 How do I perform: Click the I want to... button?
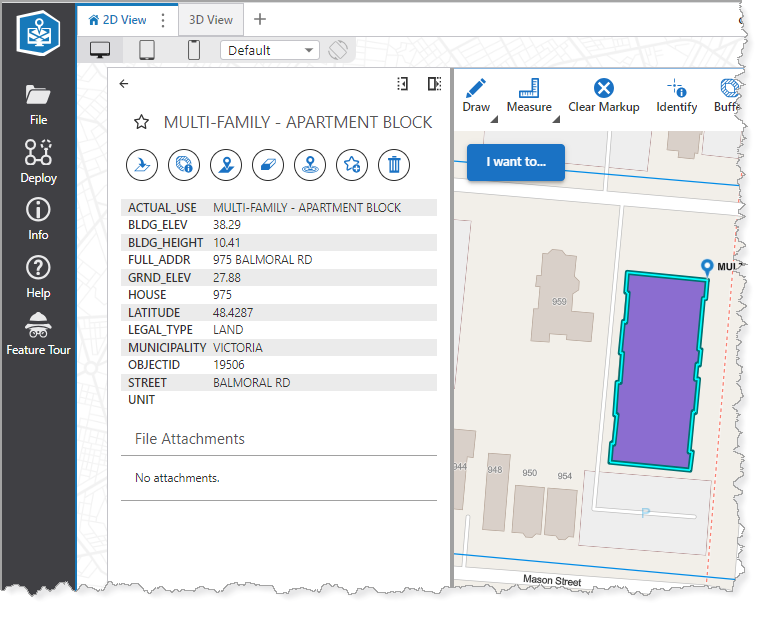tap(516, 162)
